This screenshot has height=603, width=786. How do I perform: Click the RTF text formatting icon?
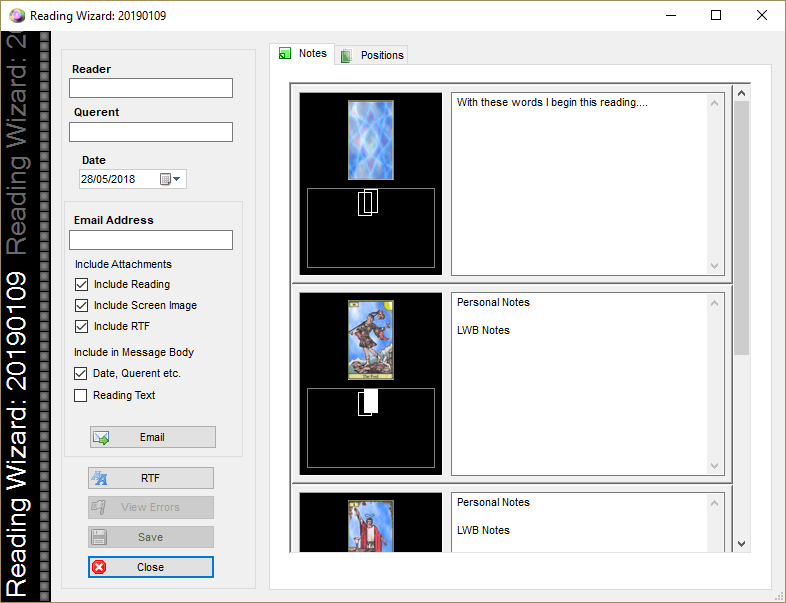tap(99, 478)
